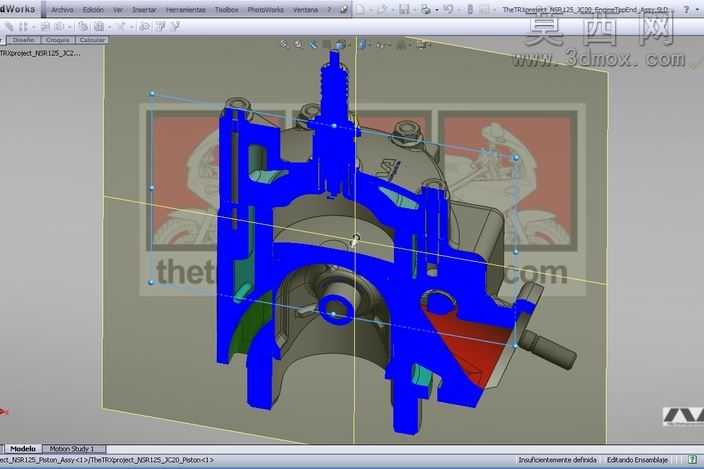Click the 'Insuficientemente definida' status text

557,460
